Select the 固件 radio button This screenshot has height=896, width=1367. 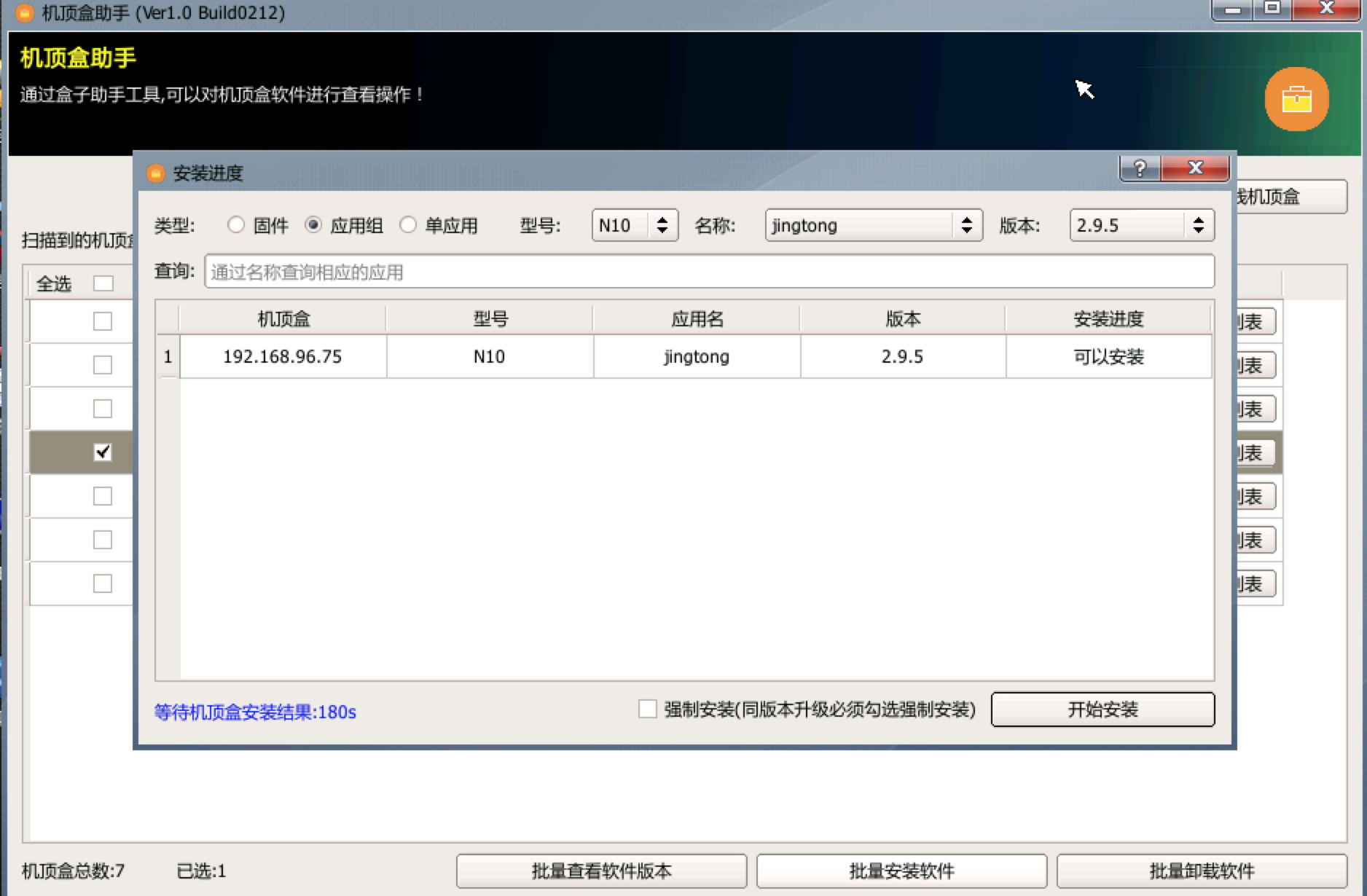[235, 225]
